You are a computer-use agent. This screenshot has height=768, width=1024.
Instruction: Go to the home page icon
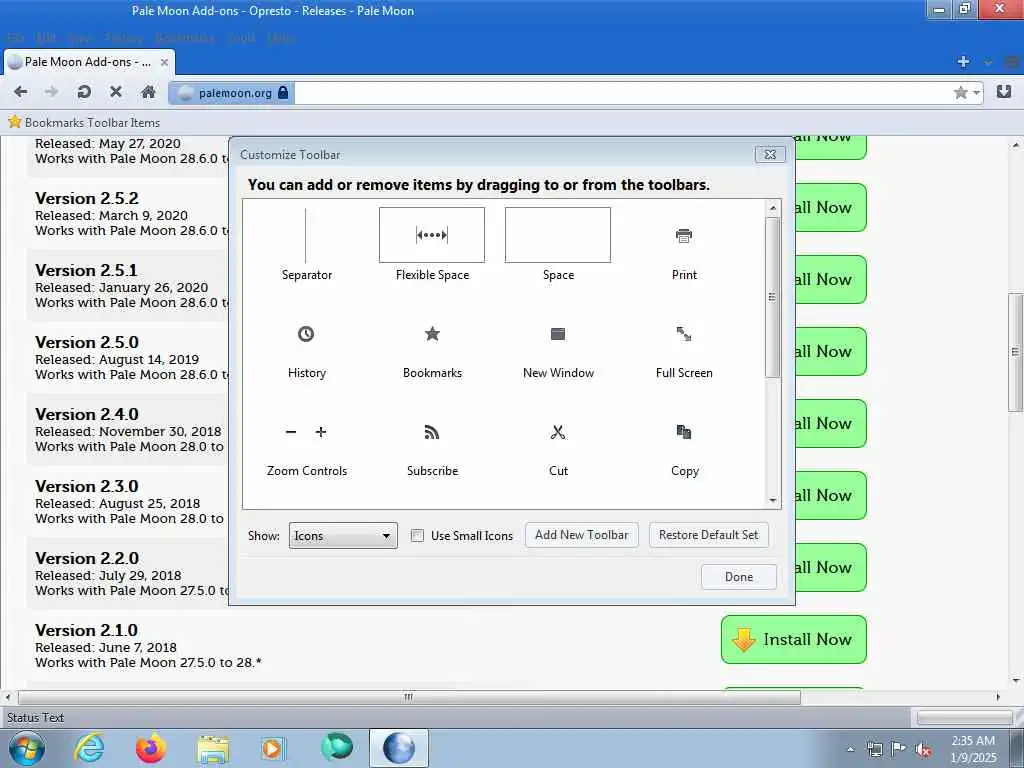coord(148,91)
